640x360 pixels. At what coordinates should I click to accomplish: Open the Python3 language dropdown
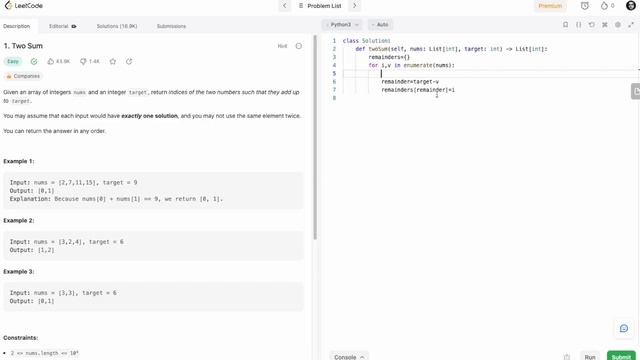pyautogui.click(x=342, y=25)
